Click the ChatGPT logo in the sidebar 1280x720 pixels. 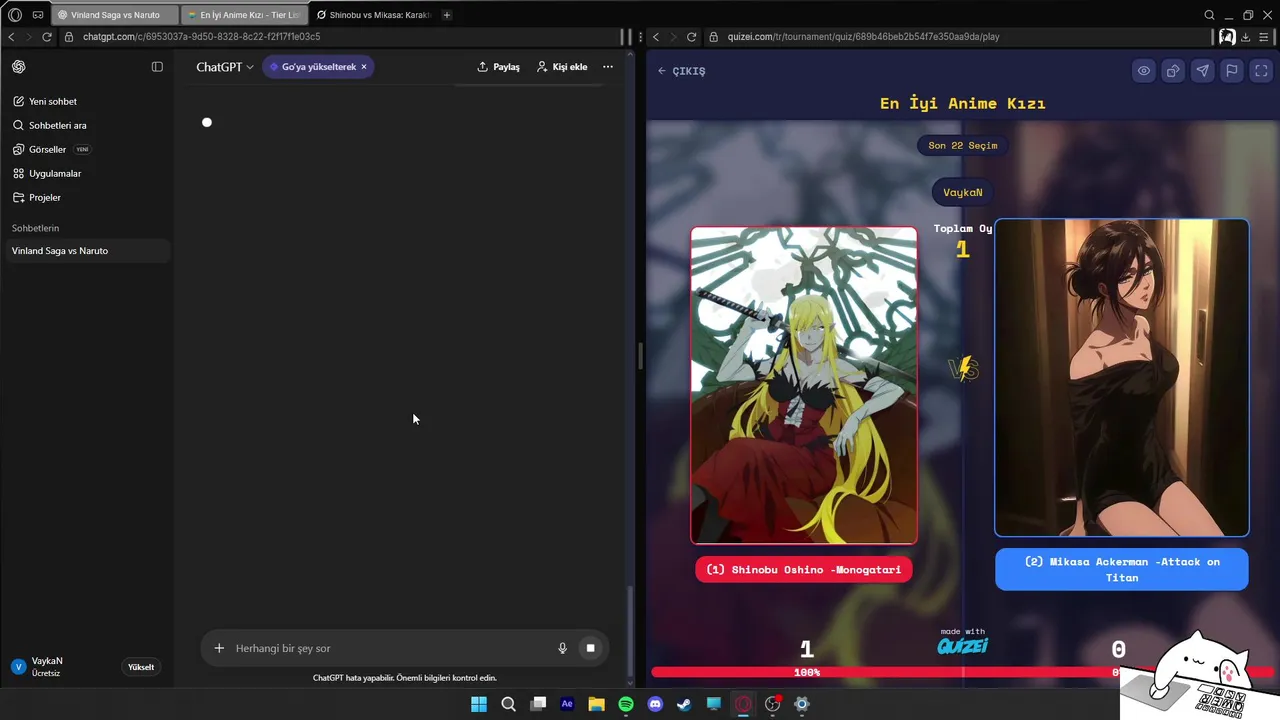(x=19, y=67)
